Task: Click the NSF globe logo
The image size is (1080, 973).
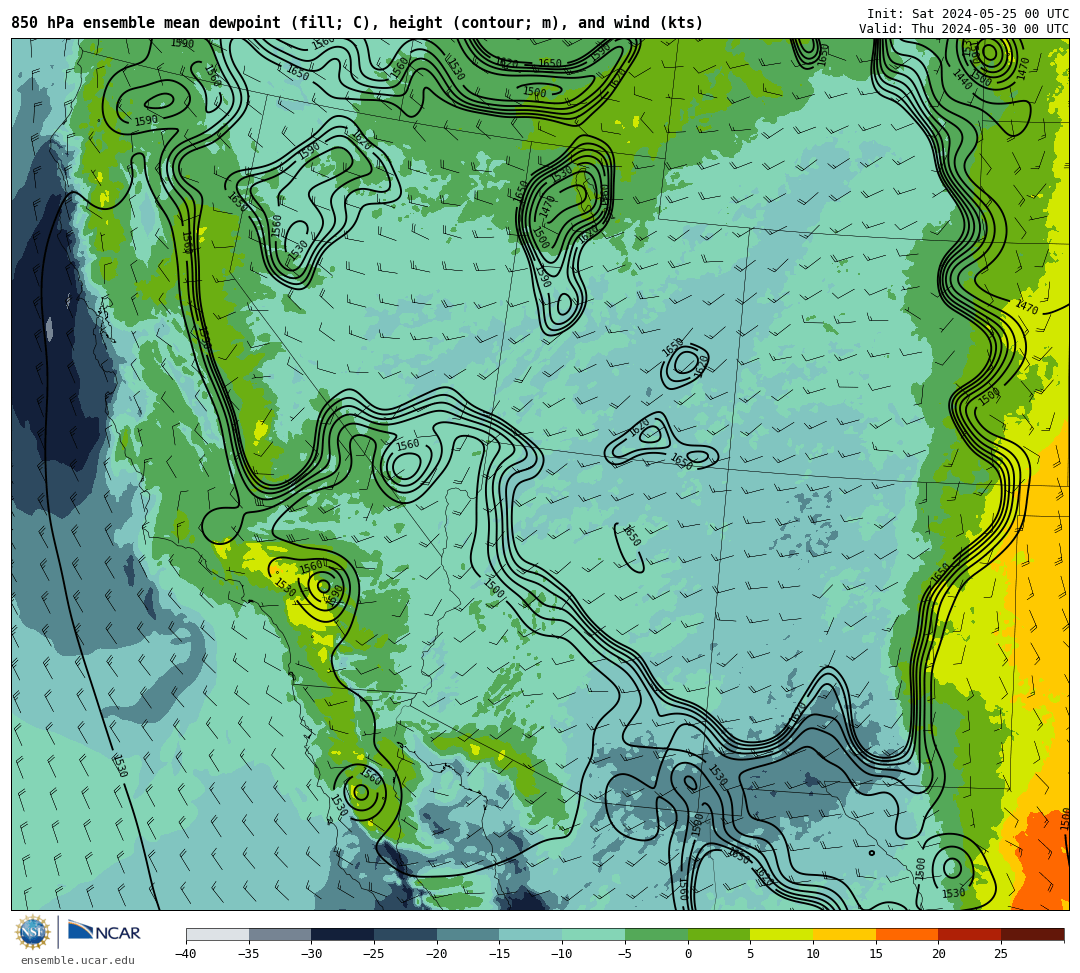Action: tap(33, 932)
